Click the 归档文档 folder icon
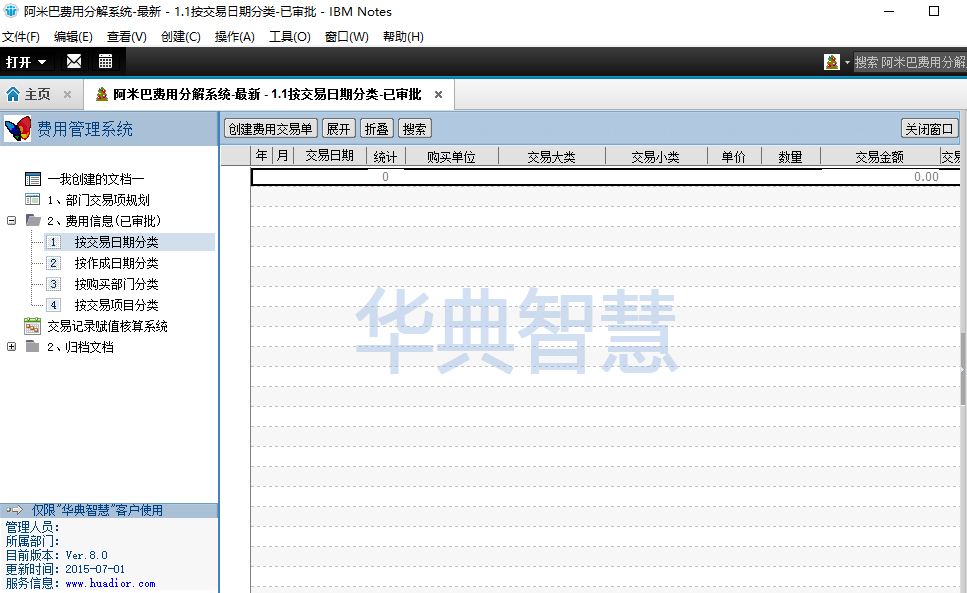Image resolution: width=967 pixels, height=593 pixels. click(x=33, y=346)
